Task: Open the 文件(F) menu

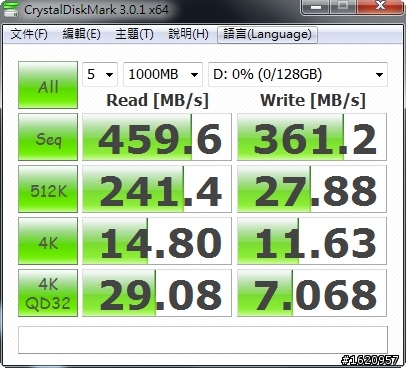Action: click(29, 34)
